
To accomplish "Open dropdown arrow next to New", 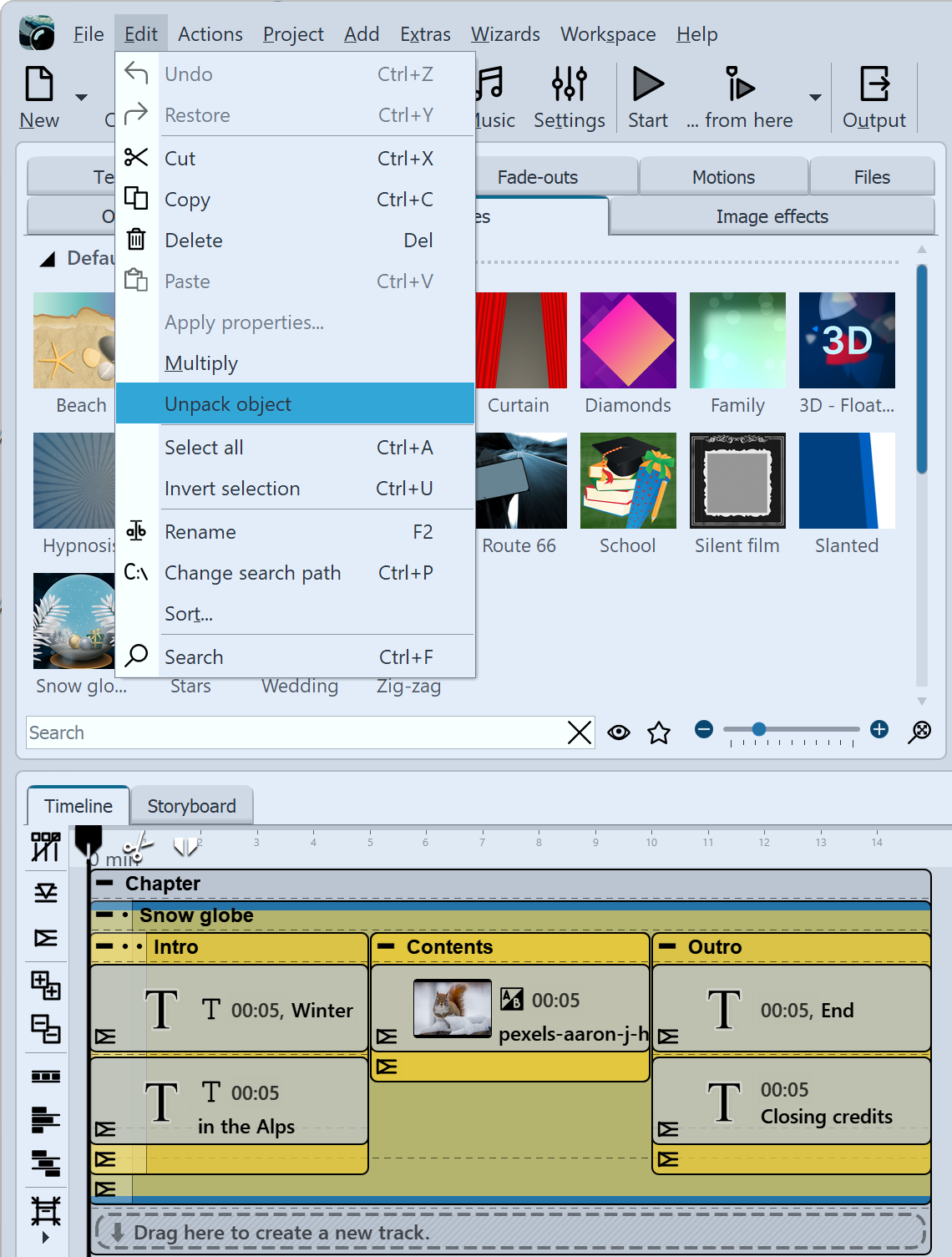I will [x=82, y=98].
